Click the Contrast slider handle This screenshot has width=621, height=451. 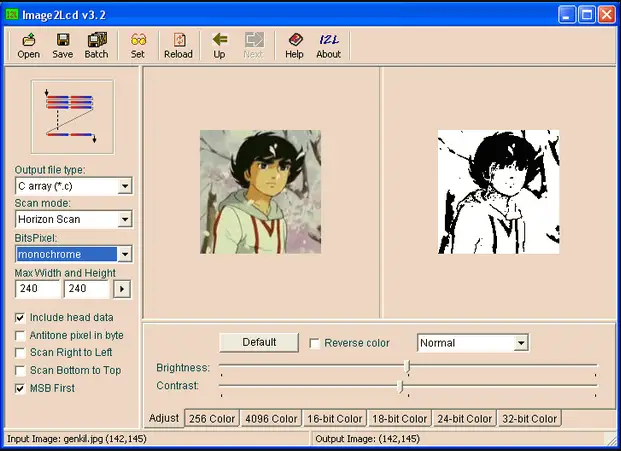pyautogui.click(x=400, y=386)
